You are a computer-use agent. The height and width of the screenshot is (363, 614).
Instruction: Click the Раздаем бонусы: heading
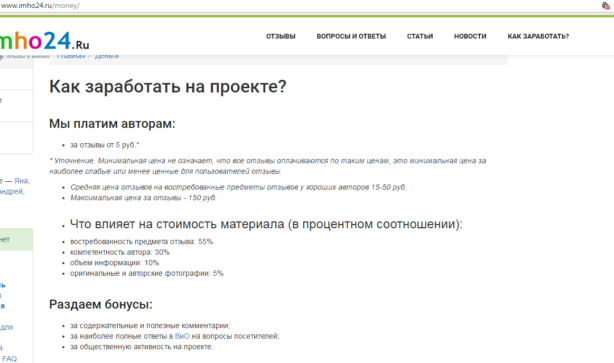pyautogui.click(x=101, y=304)
